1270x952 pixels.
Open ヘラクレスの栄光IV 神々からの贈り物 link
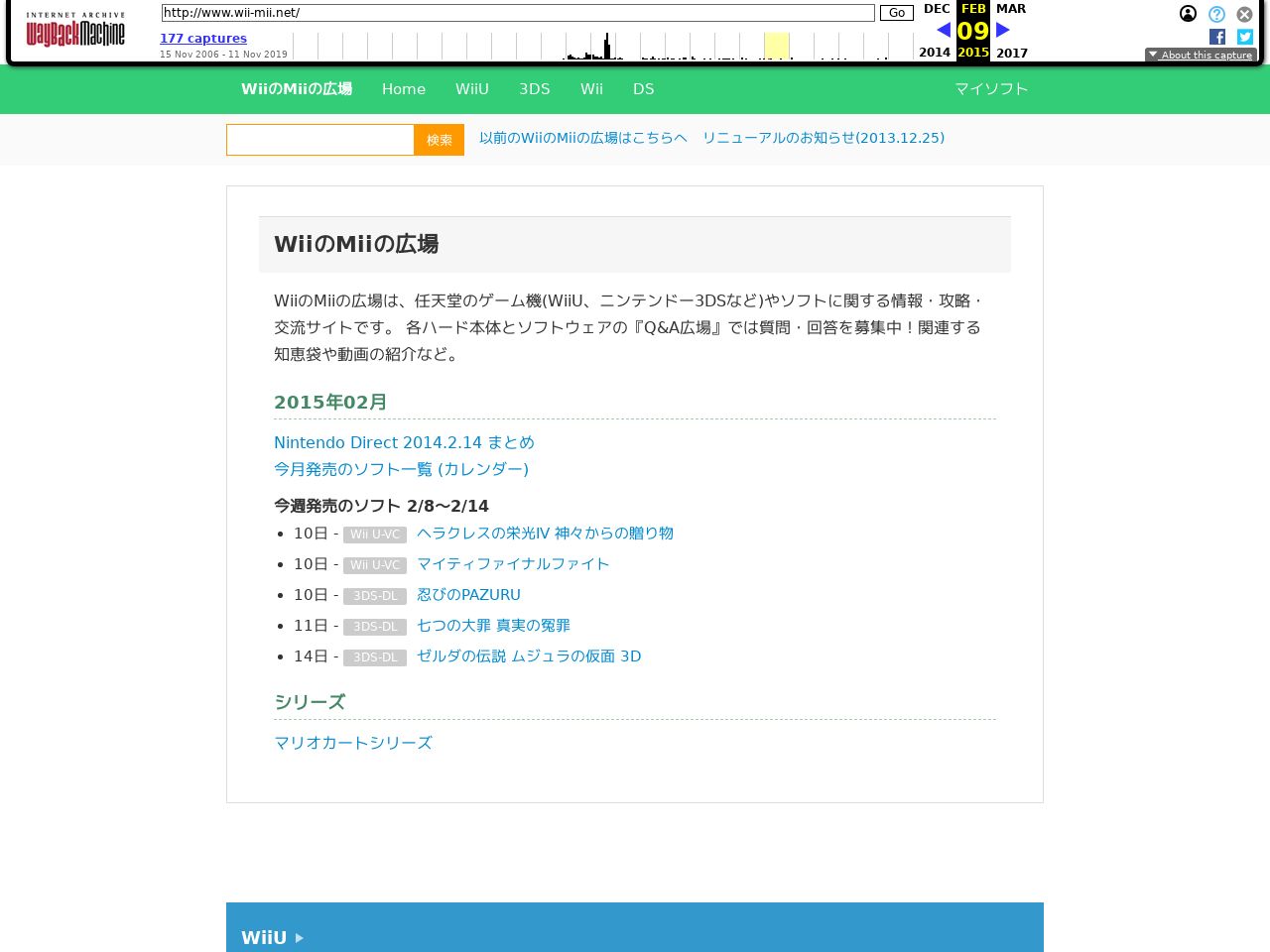coord(545,534)
